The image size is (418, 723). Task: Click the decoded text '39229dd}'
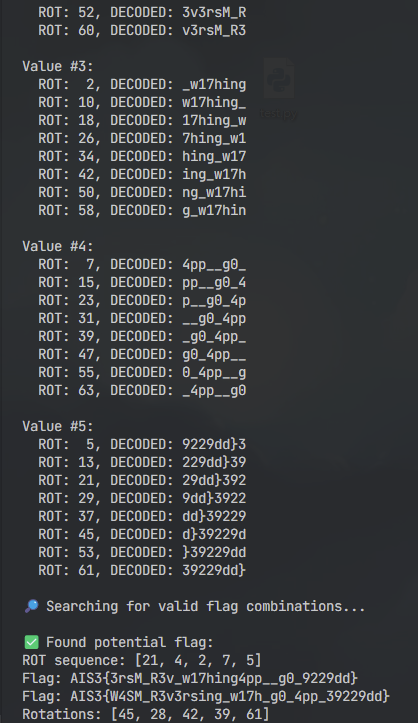214,570
